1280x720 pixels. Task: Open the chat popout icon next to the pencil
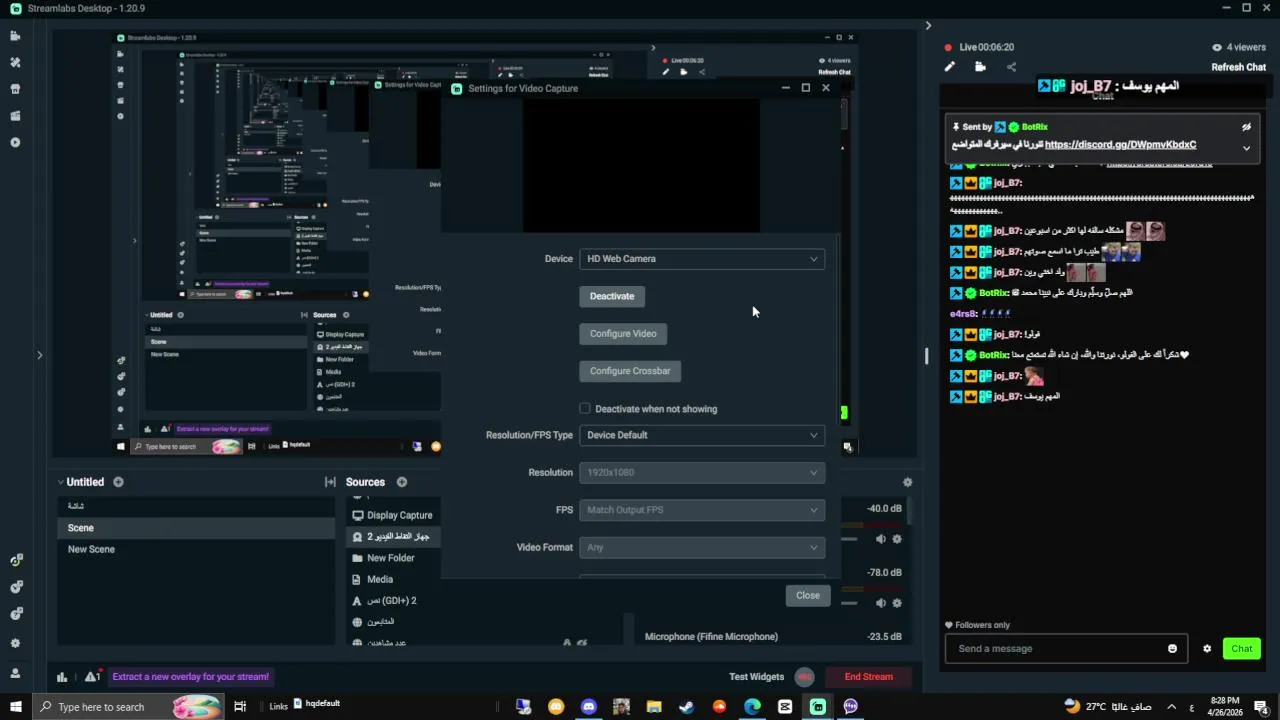980,67
